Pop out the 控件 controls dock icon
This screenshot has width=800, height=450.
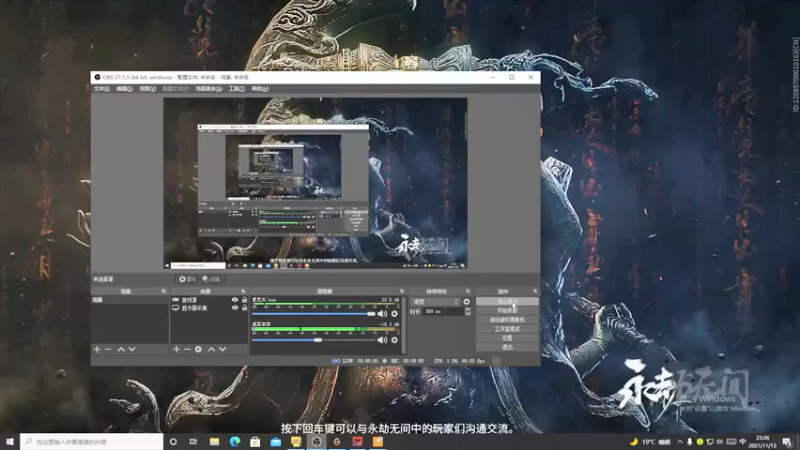(535, 291)
